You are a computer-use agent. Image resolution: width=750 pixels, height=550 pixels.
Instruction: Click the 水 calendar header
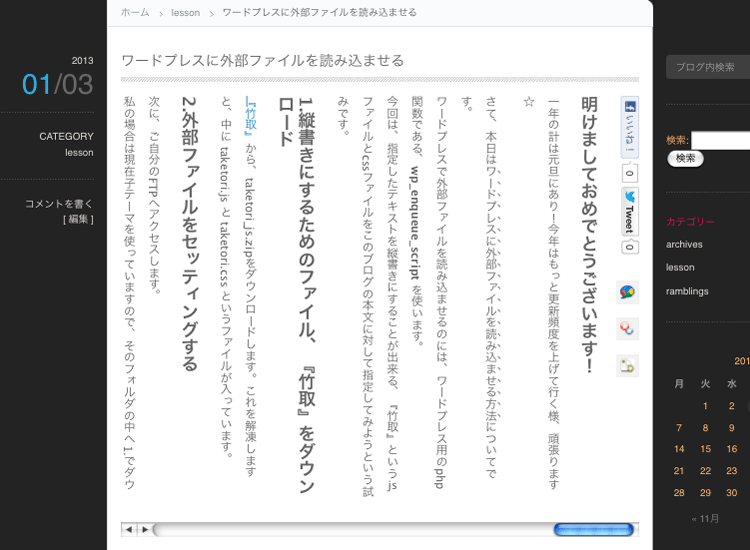[731, 384]
